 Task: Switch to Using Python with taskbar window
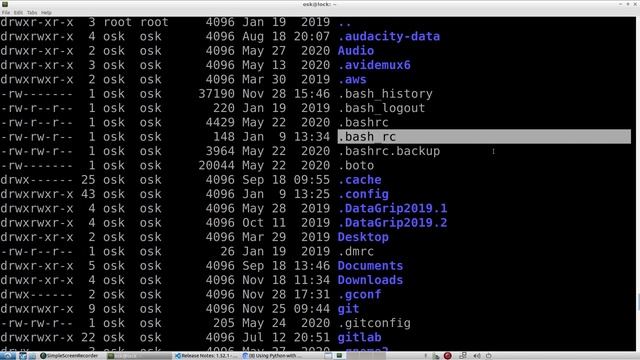273,356
